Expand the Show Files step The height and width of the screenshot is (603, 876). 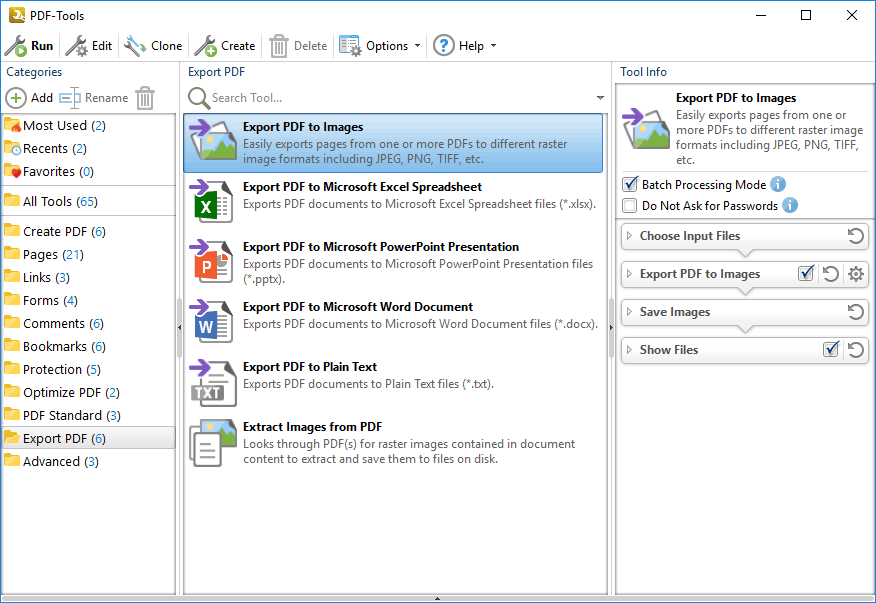click(630, 350)
